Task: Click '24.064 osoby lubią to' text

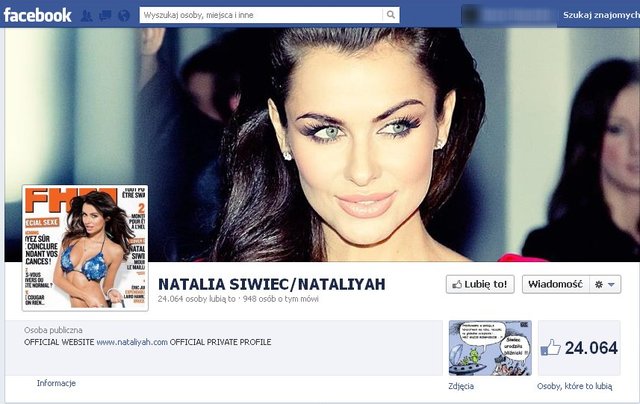Action: (x=197, y=299)
